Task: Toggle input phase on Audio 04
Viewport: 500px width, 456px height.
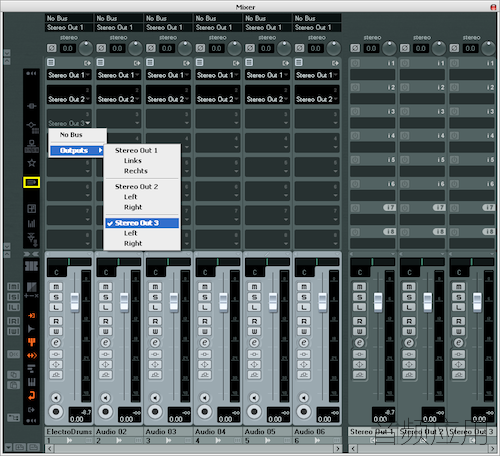Action: (x=200, y=48)
